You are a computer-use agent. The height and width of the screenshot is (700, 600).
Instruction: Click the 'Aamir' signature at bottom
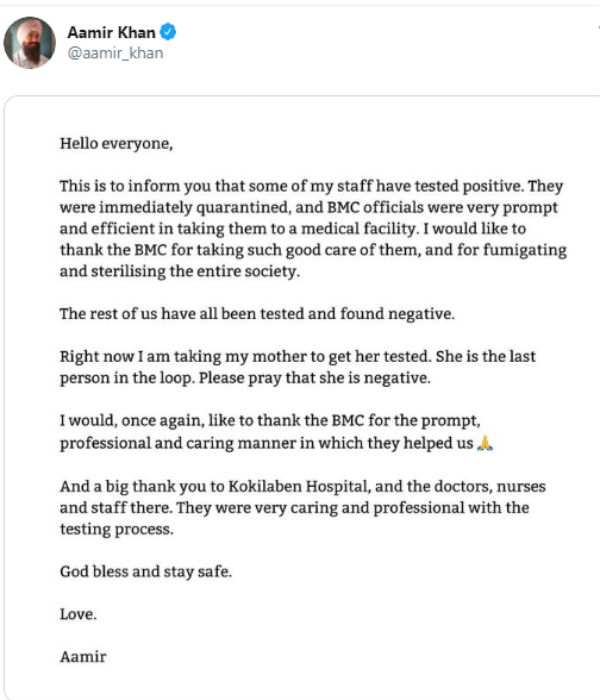tap(83, 657)
